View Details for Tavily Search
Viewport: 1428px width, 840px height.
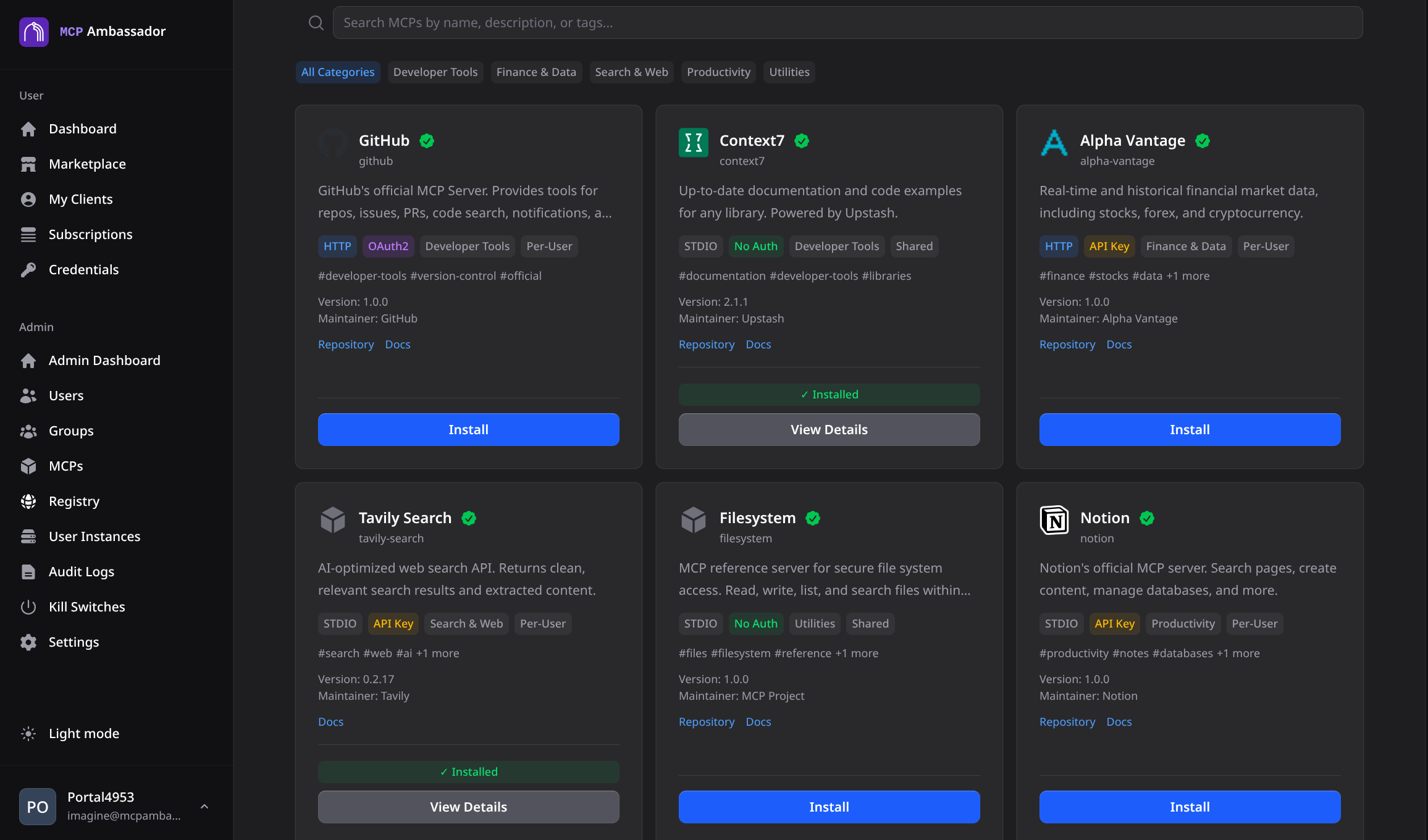point(468,807)
